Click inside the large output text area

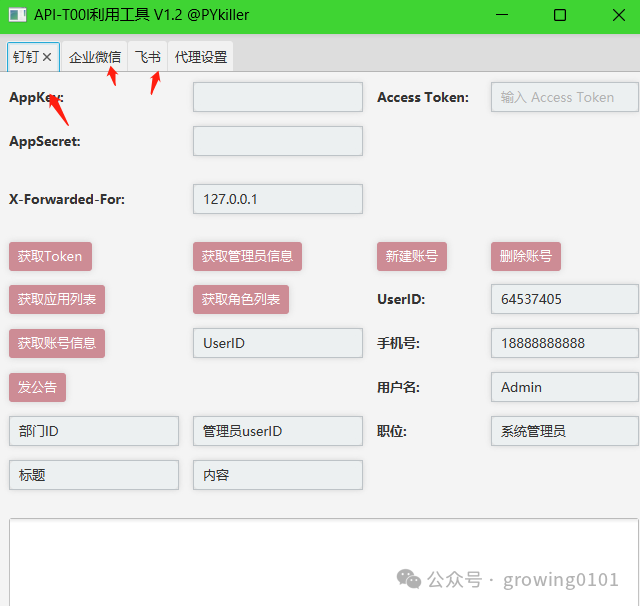point(323,562)
